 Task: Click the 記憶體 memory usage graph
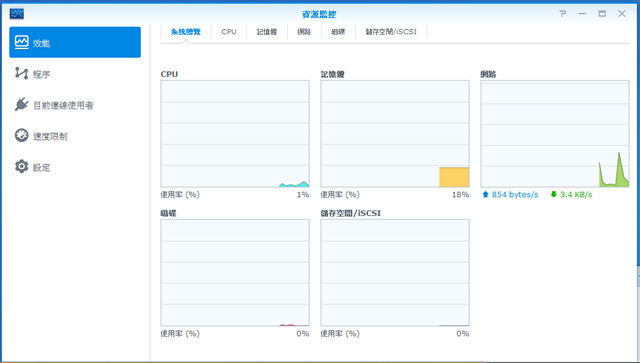tap(395, 134)
